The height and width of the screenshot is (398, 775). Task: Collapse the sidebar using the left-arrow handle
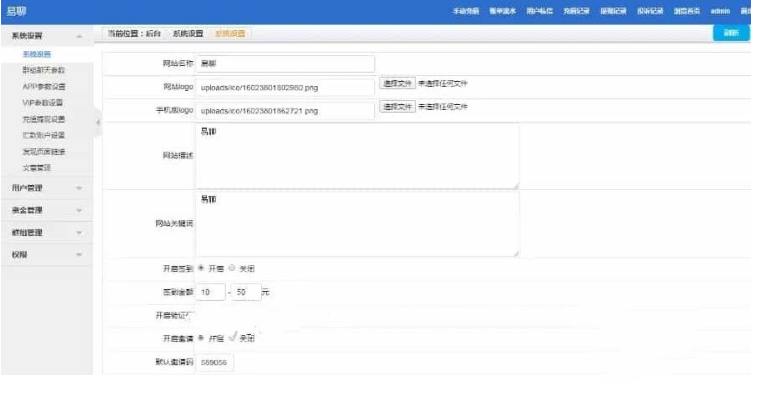(98, 122)
